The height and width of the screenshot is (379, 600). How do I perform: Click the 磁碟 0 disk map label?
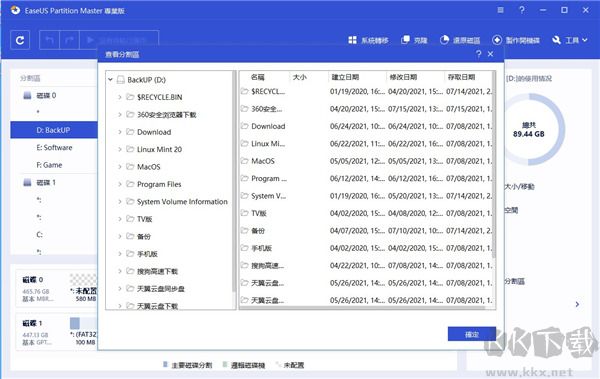33,280
